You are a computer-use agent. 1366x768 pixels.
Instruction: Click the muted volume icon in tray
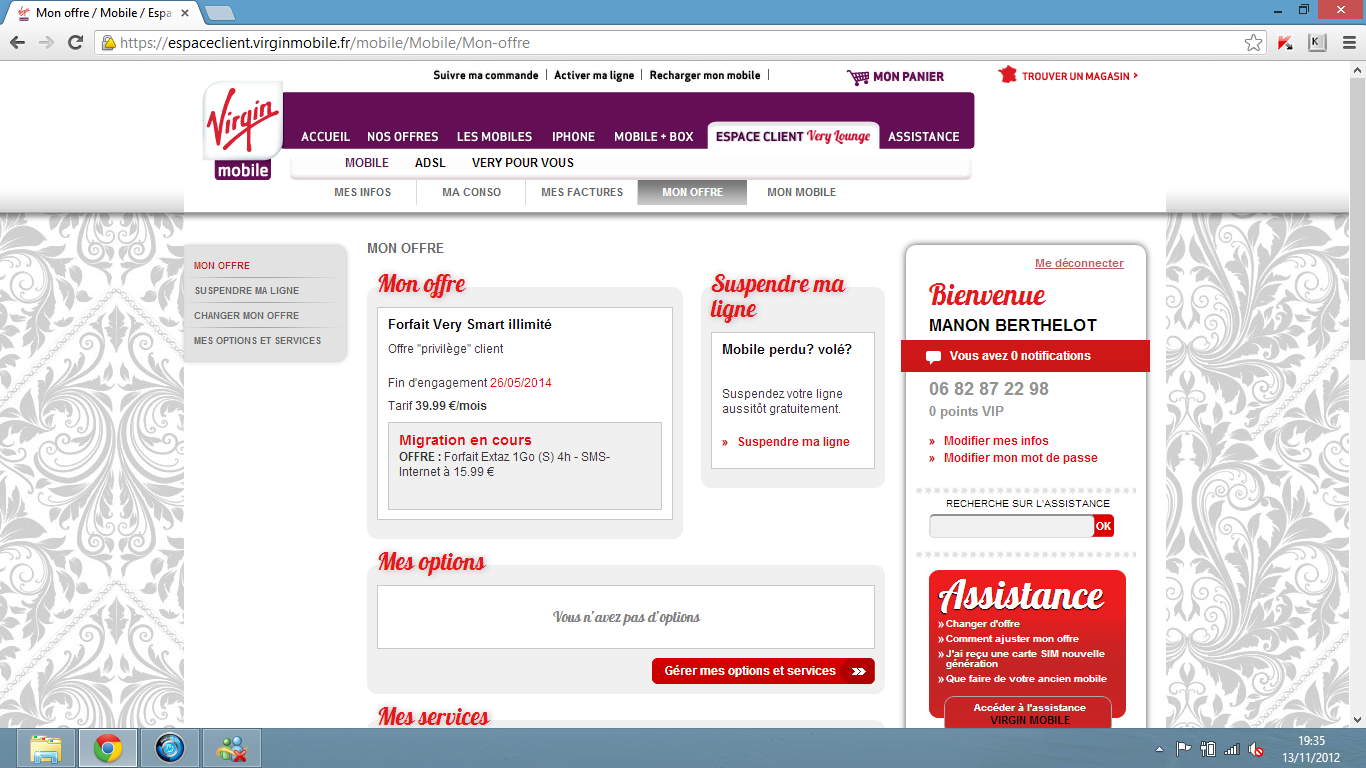click(x=1256, y=749)
